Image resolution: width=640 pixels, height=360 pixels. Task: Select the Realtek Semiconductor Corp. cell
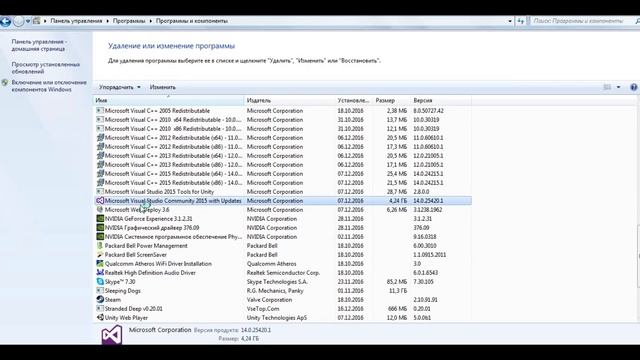pos(283,273)
